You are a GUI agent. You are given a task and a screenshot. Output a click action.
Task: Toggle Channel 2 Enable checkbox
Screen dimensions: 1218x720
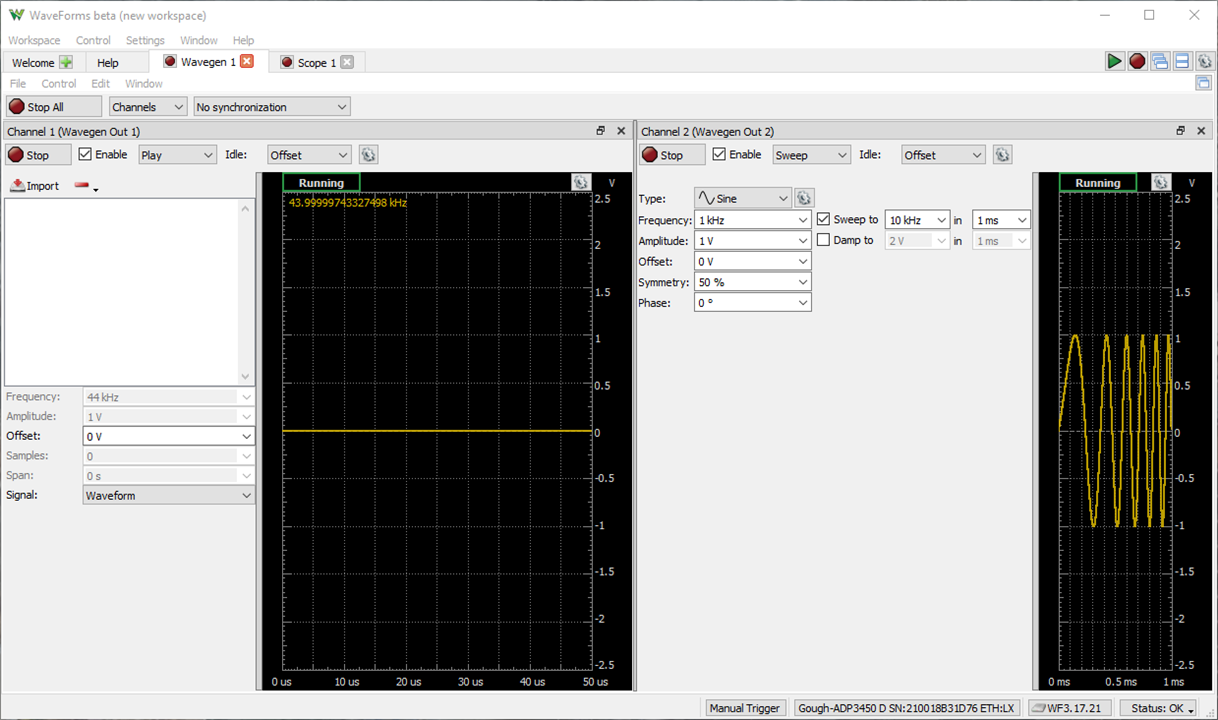(719, 155)
